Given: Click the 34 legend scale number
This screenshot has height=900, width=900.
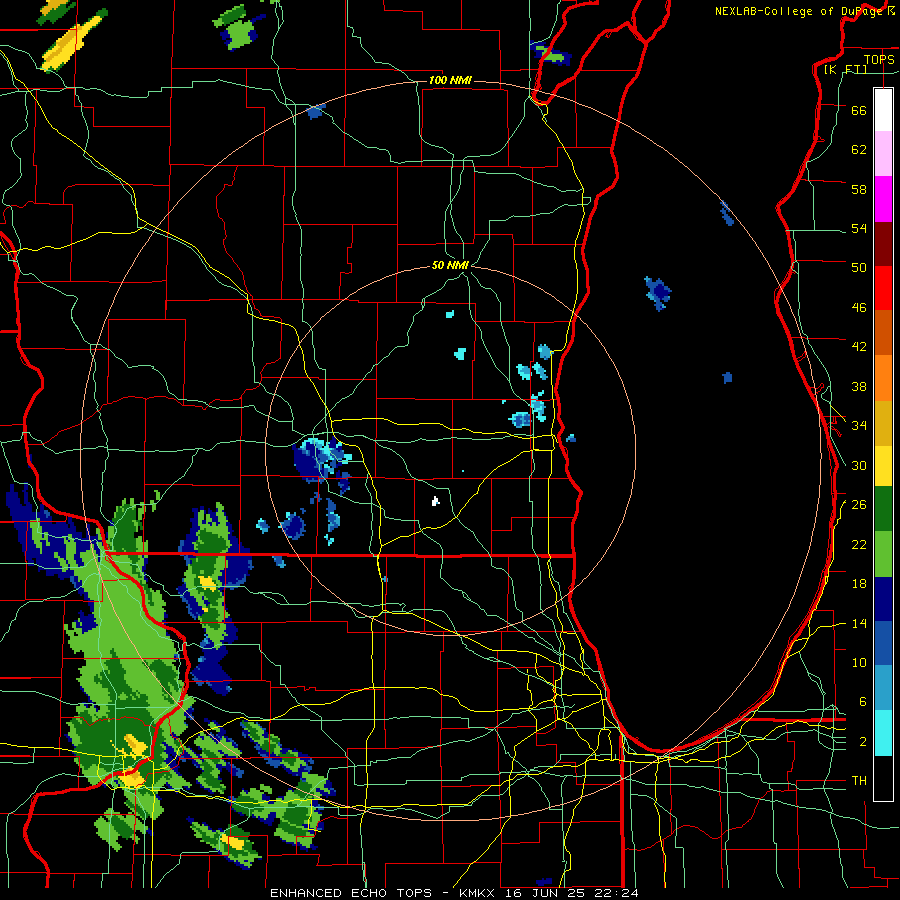Looking at the screenshot, I should click(859, 425).
